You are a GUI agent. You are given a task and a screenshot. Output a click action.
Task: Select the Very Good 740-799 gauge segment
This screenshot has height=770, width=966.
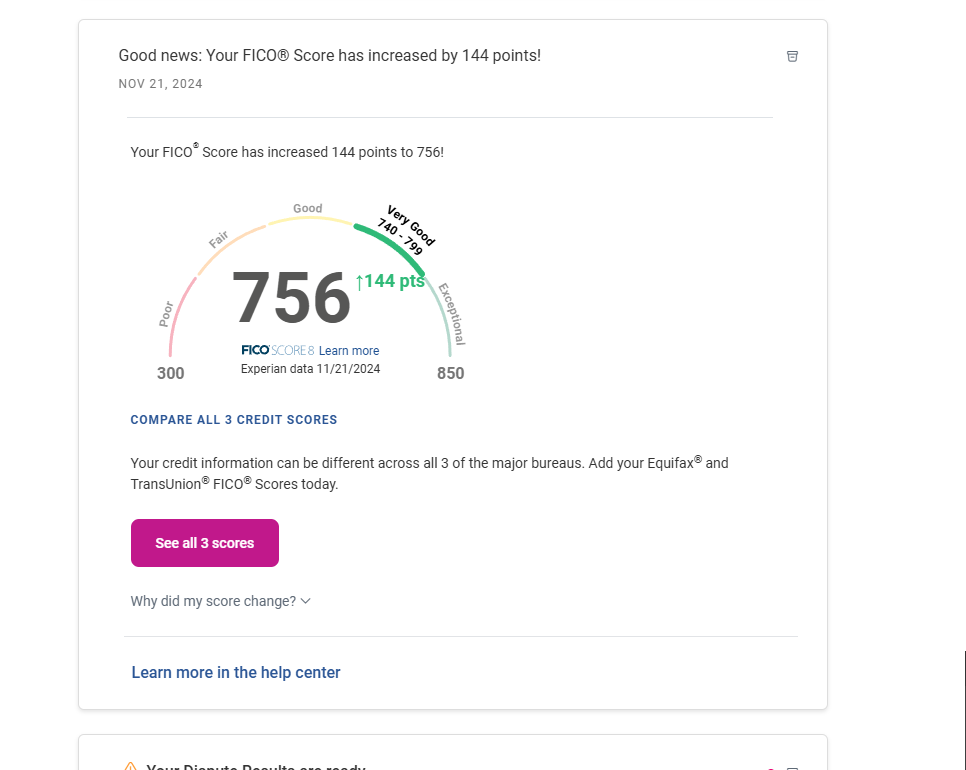click(392, 243)
